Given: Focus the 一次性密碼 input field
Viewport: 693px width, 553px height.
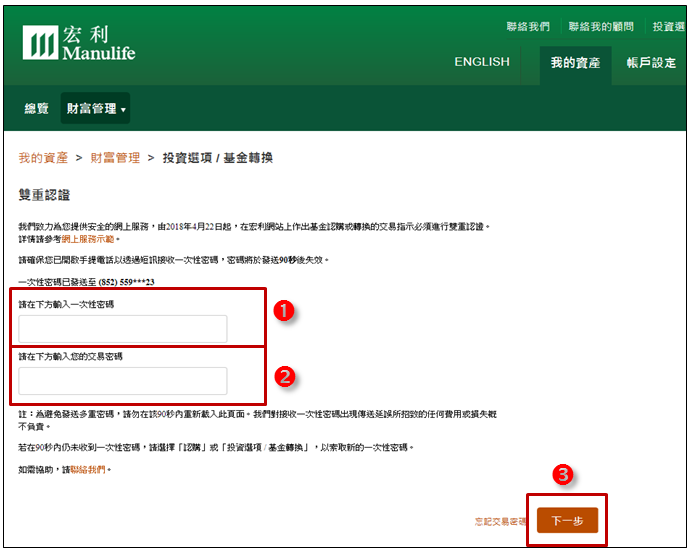Looking at the screenshot, I should [123, 329].
